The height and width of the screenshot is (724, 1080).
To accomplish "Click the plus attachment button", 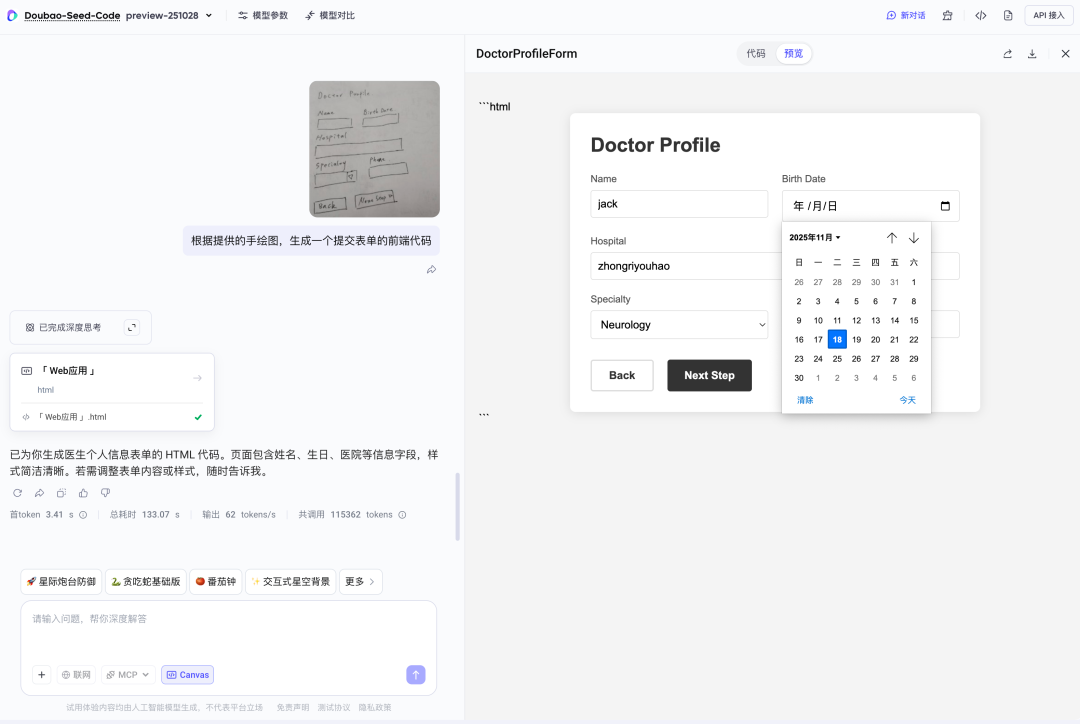I will (x=41, y=674).
